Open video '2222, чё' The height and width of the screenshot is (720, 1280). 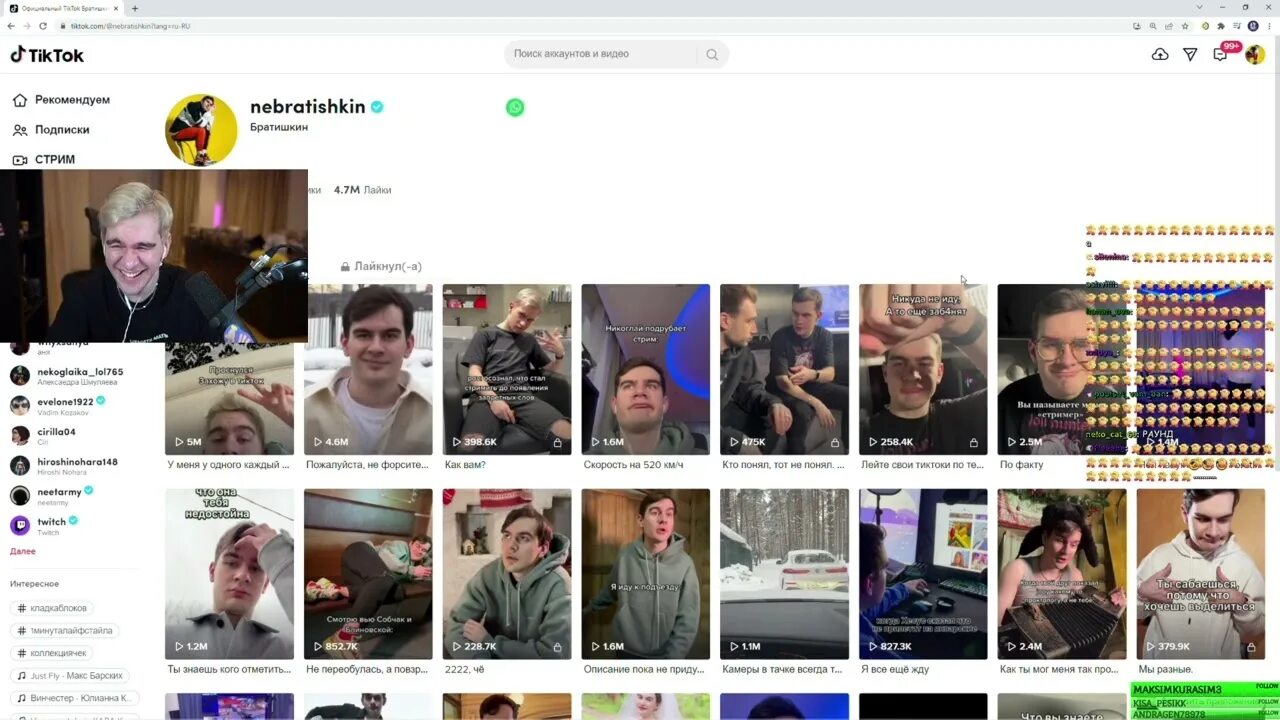[x=507, y=574]
